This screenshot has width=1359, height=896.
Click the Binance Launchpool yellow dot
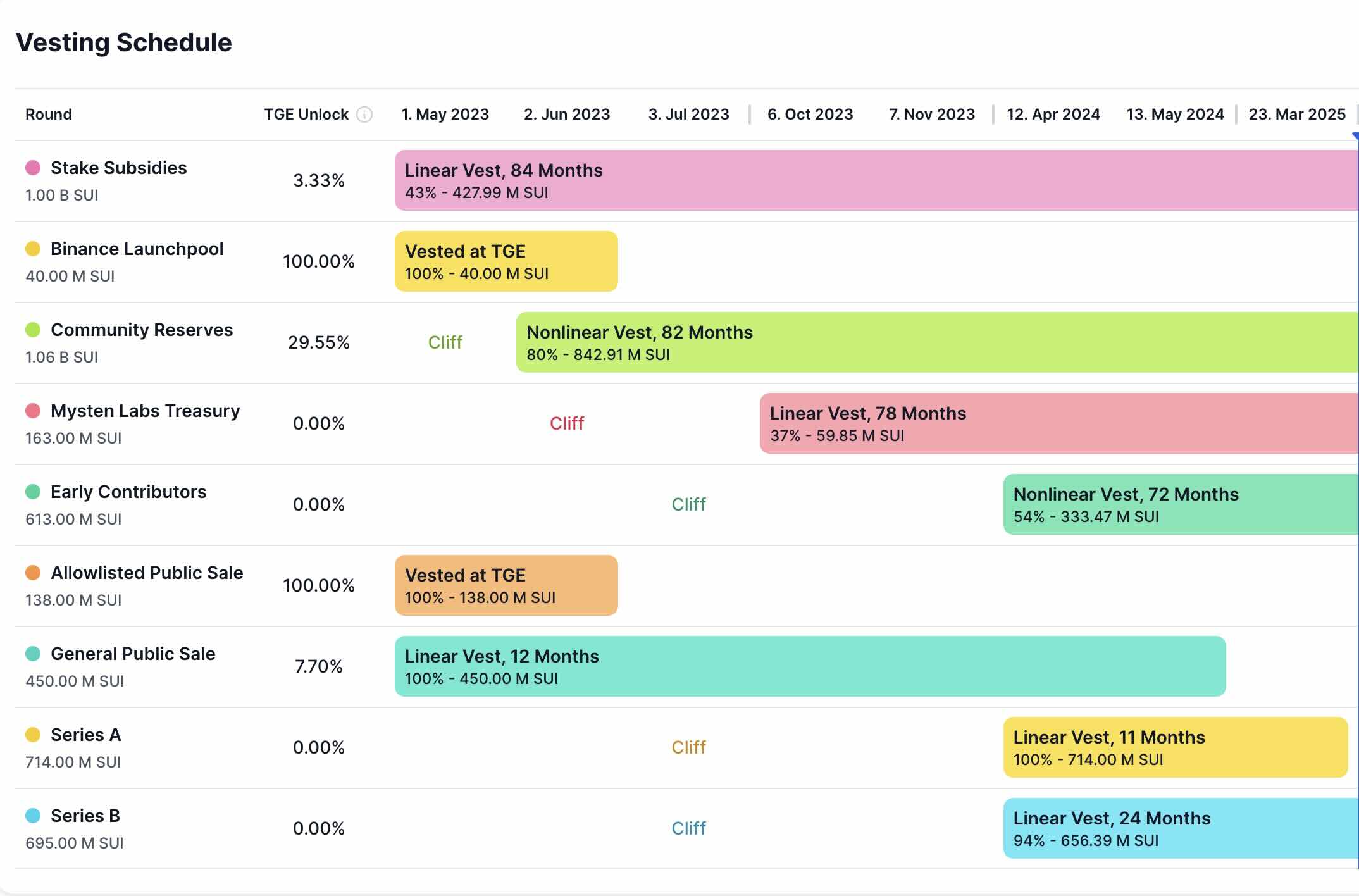tap(33, 249)
